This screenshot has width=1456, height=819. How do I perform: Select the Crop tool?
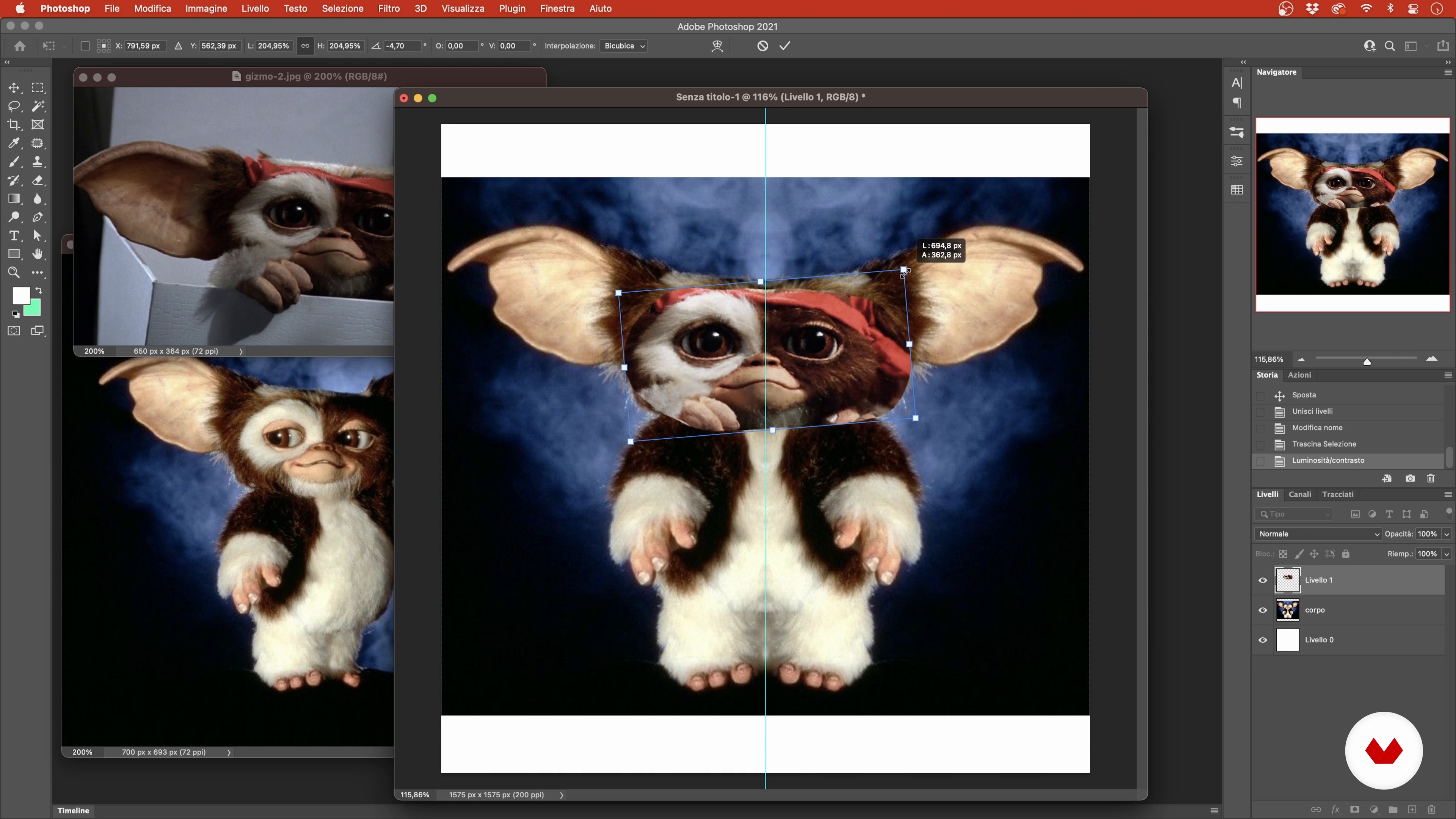tap(14, 124)
